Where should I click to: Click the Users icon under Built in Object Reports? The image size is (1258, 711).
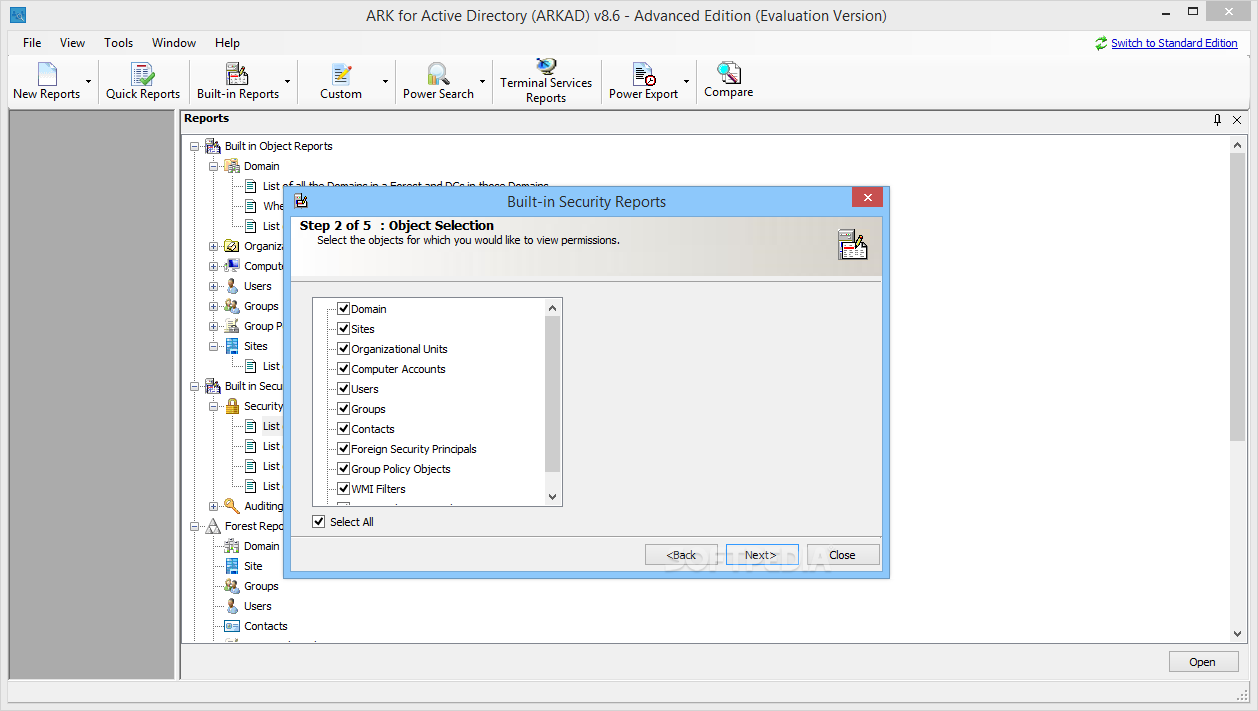[232, 286]
